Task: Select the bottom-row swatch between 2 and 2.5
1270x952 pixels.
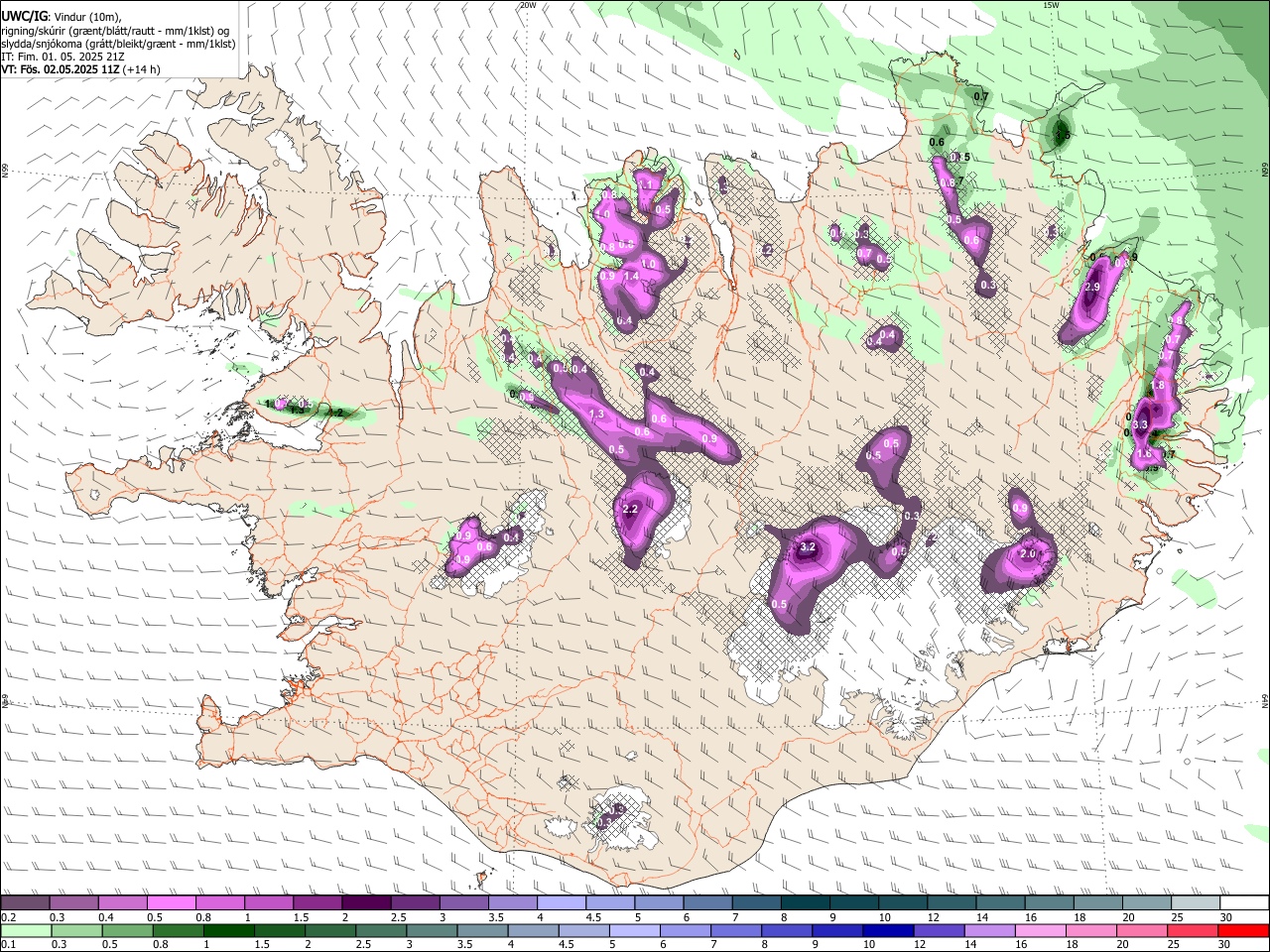Action: (x=330, y=930)
